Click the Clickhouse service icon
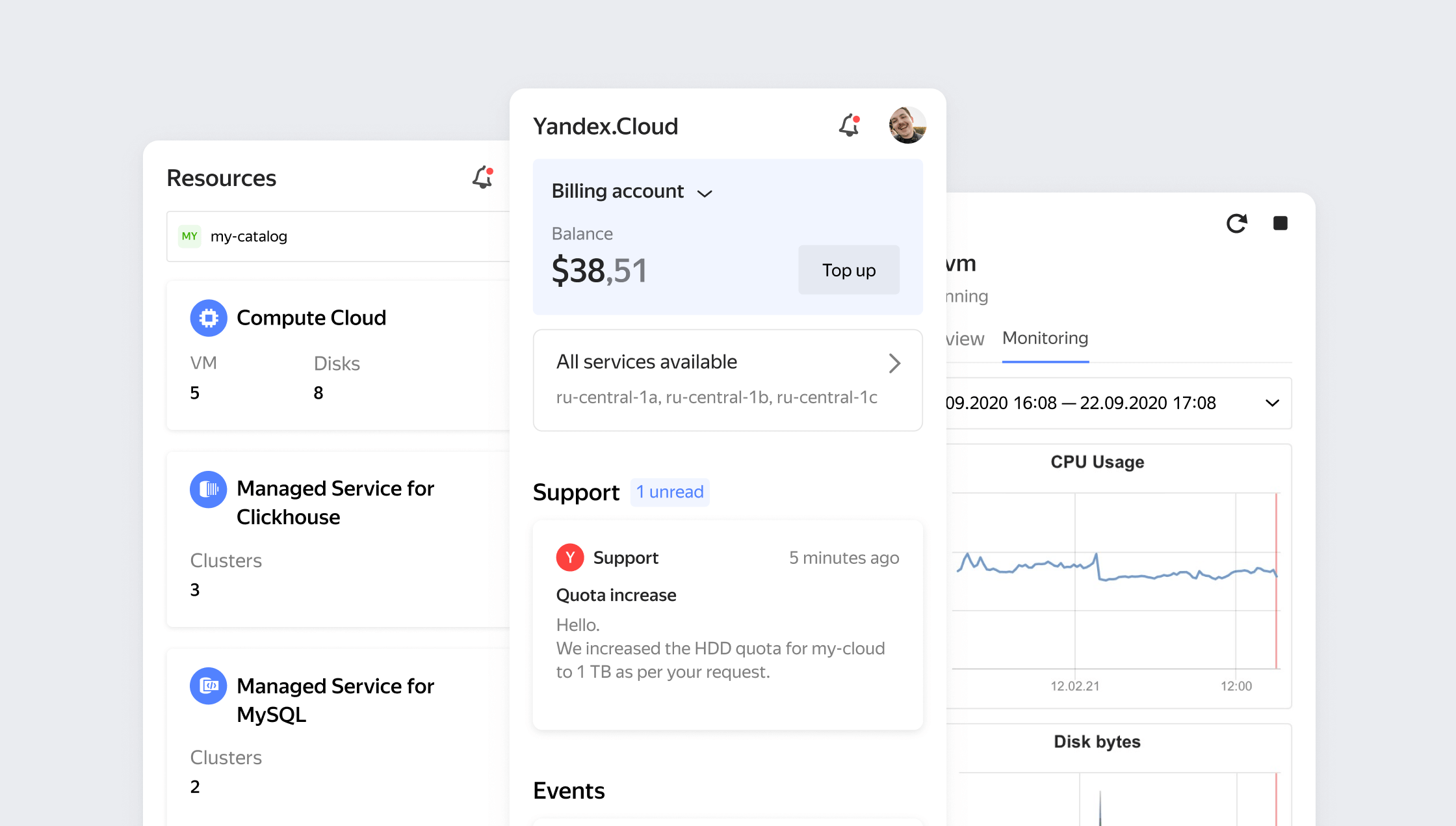The width and height of the screenshot is (1456, 826). pyautogui.click(x=209, y=489)
